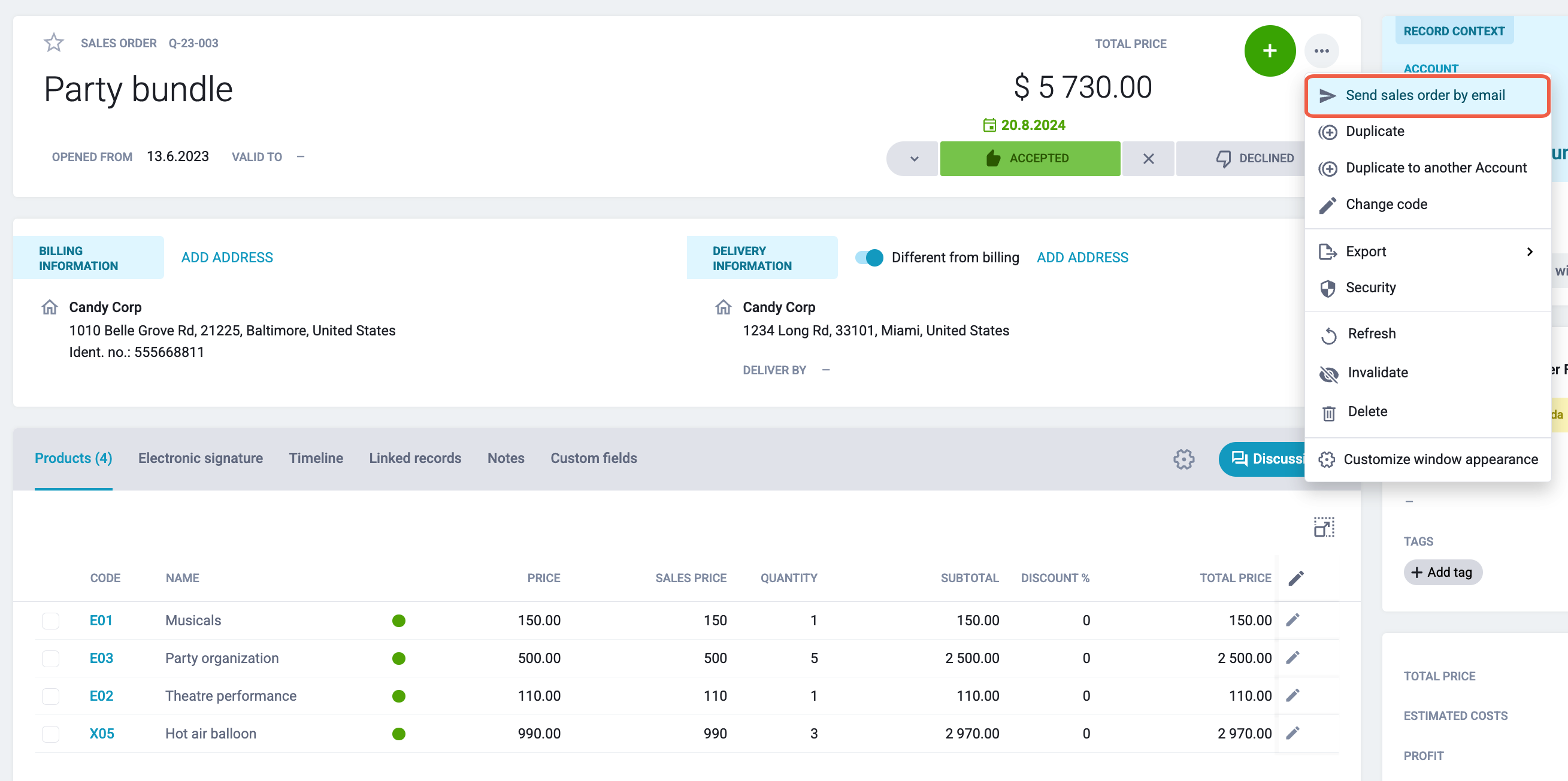
Task: Check the X05 Hot air balloon checkbox
Action: (x=50, y=734)
